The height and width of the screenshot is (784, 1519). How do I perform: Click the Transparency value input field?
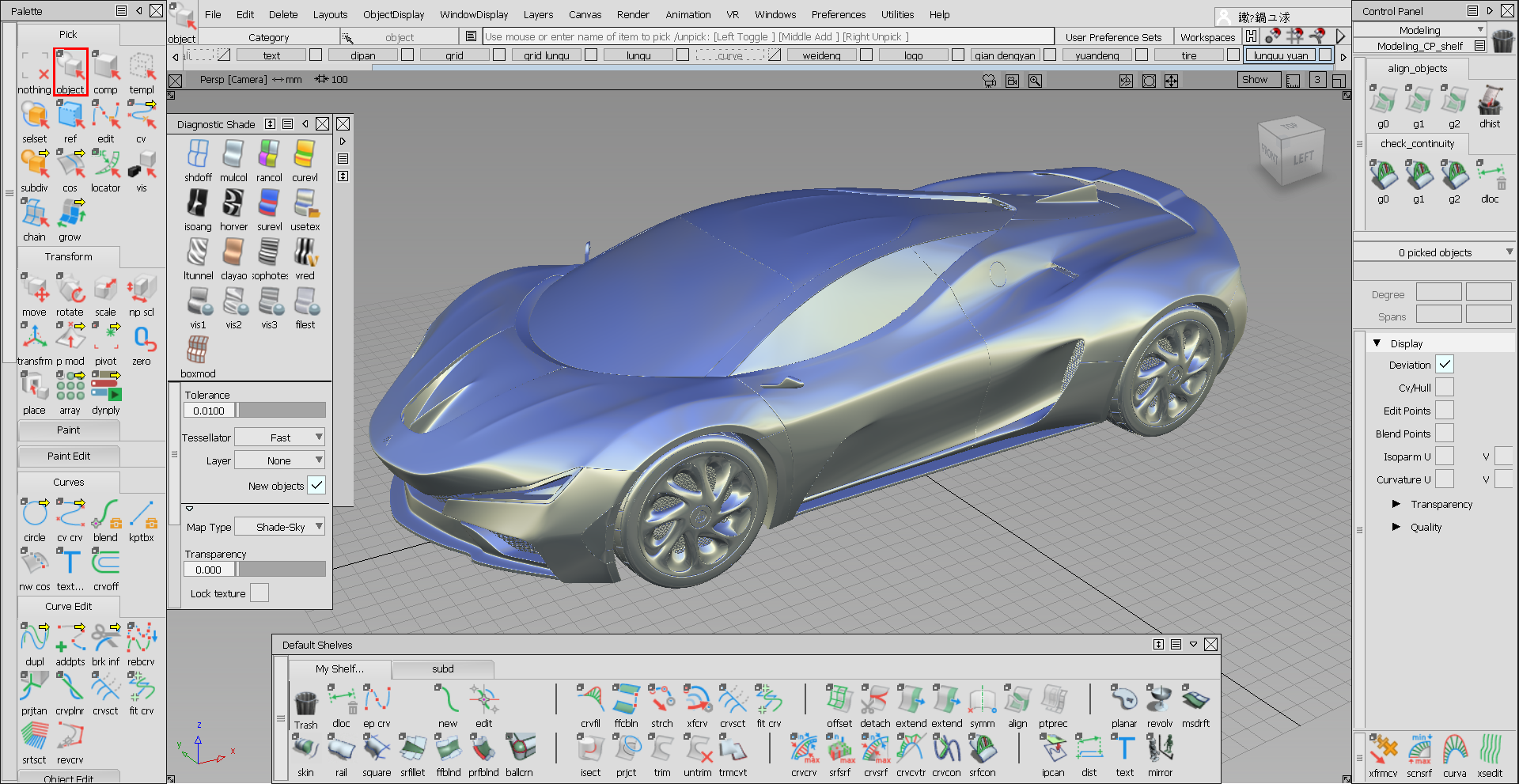[x=208, y=569]
